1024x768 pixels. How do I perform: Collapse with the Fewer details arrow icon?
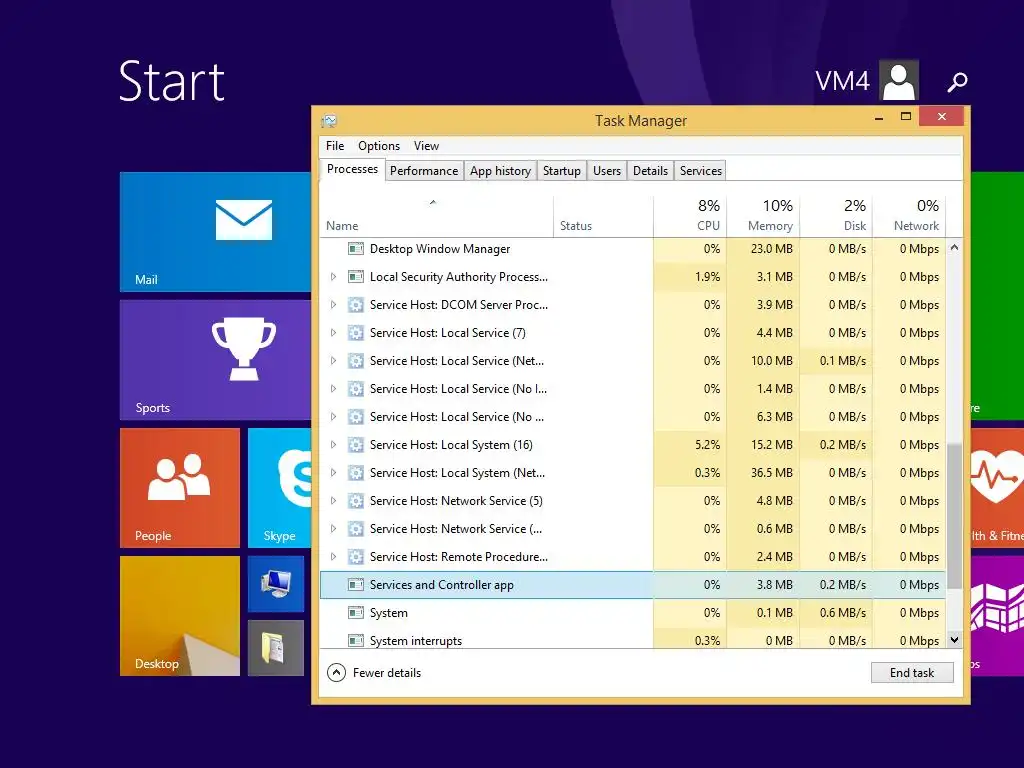336,673
